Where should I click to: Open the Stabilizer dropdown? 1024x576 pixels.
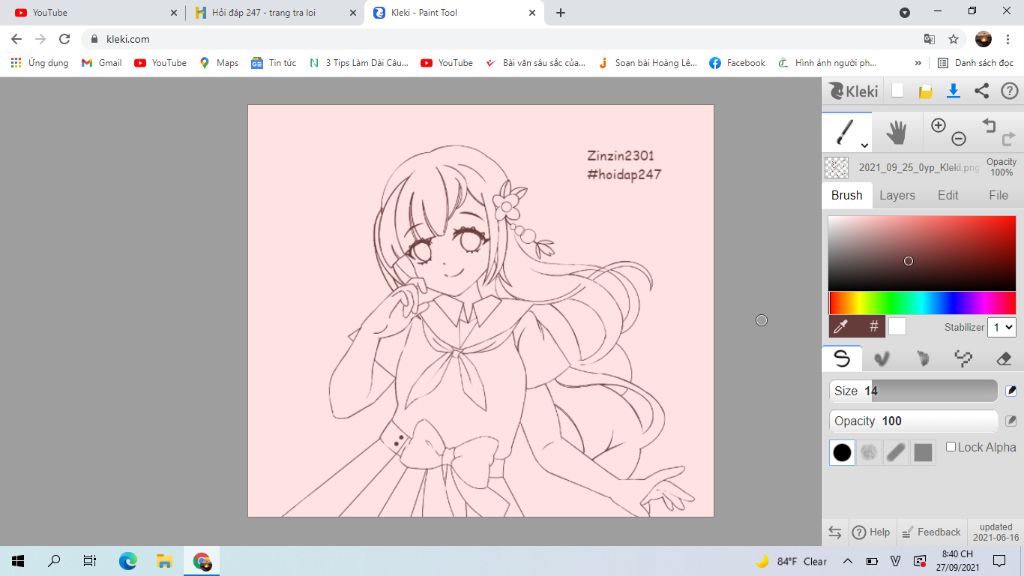point(1001,327)
